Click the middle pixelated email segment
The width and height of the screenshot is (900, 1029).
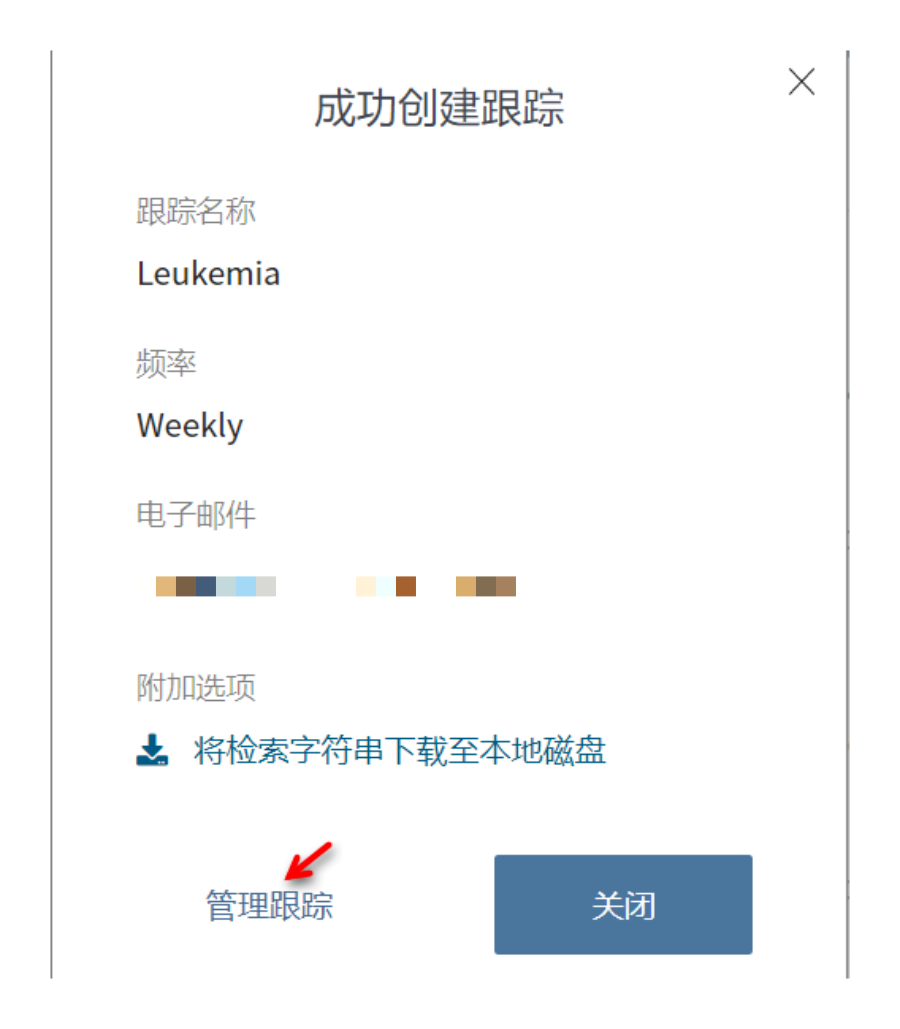pyautogui.click(x=386, y=586)
